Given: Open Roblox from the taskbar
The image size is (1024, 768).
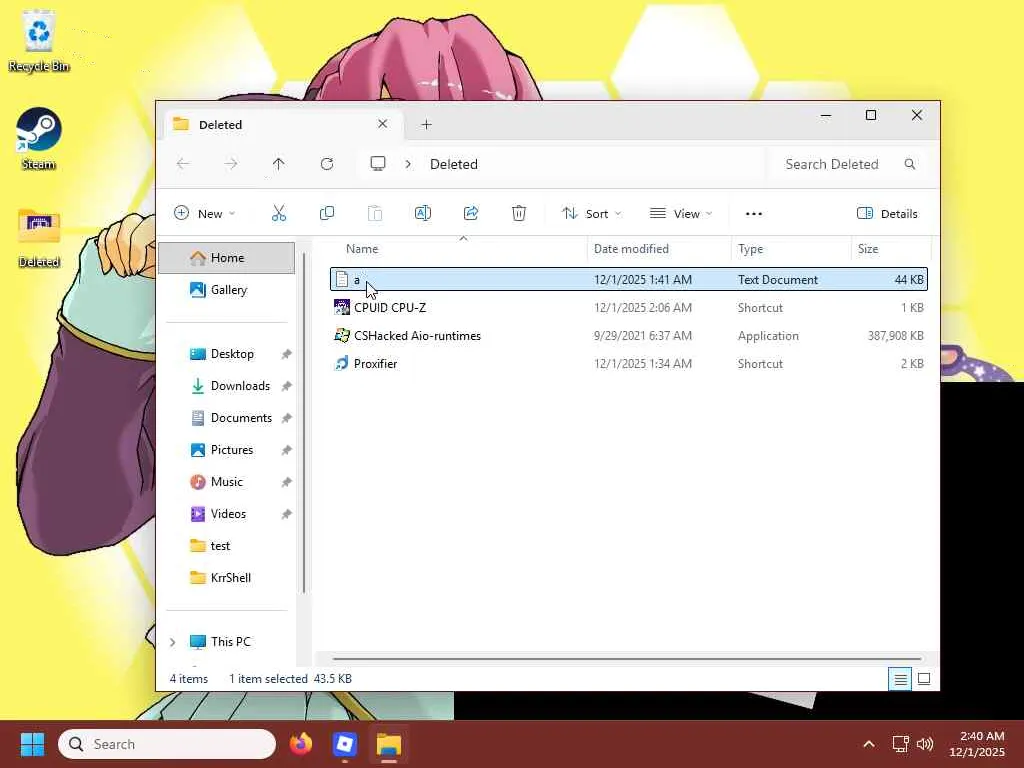Looking at the screenshot, I should pyautogui.click(x=344, y=744).
